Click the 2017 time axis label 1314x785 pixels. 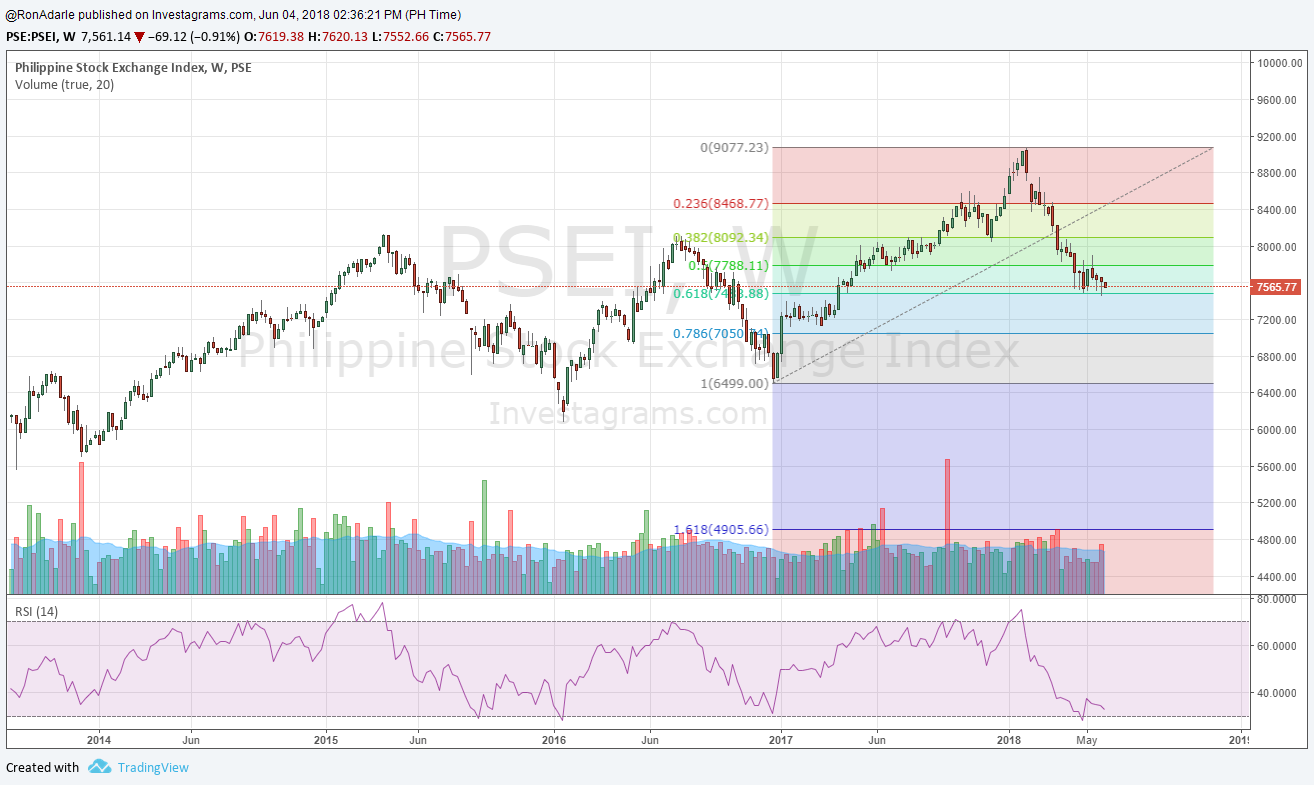(781, 740)
